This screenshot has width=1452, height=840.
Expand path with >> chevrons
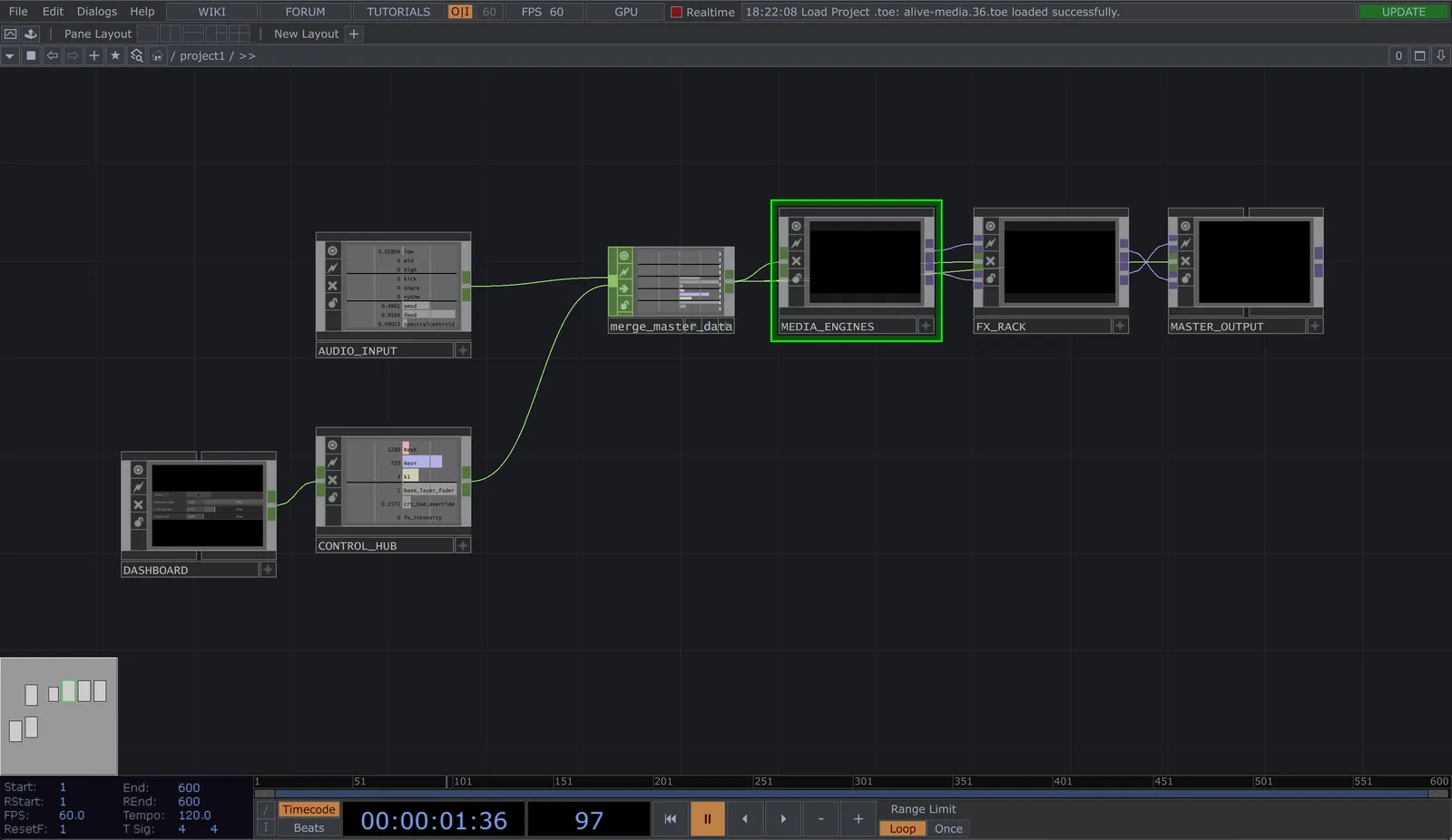coord(247,55)
